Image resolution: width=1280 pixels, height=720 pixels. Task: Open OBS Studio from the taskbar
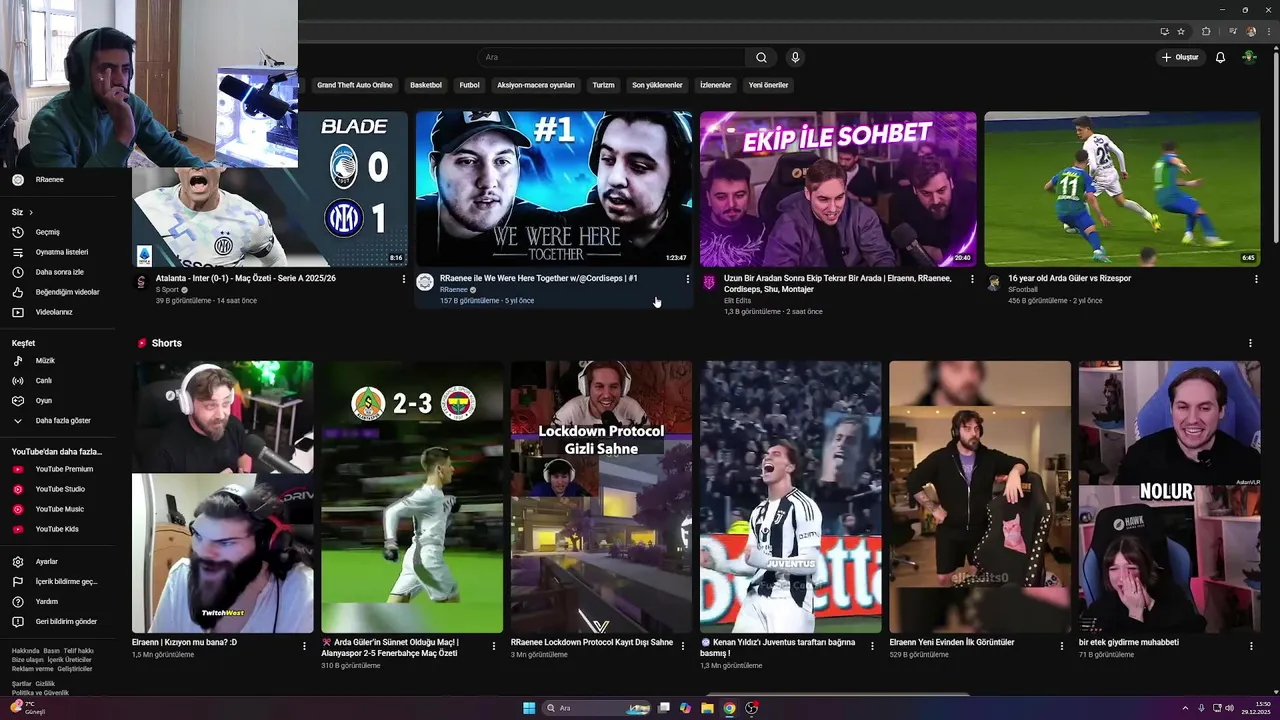[x=751, y=708]
